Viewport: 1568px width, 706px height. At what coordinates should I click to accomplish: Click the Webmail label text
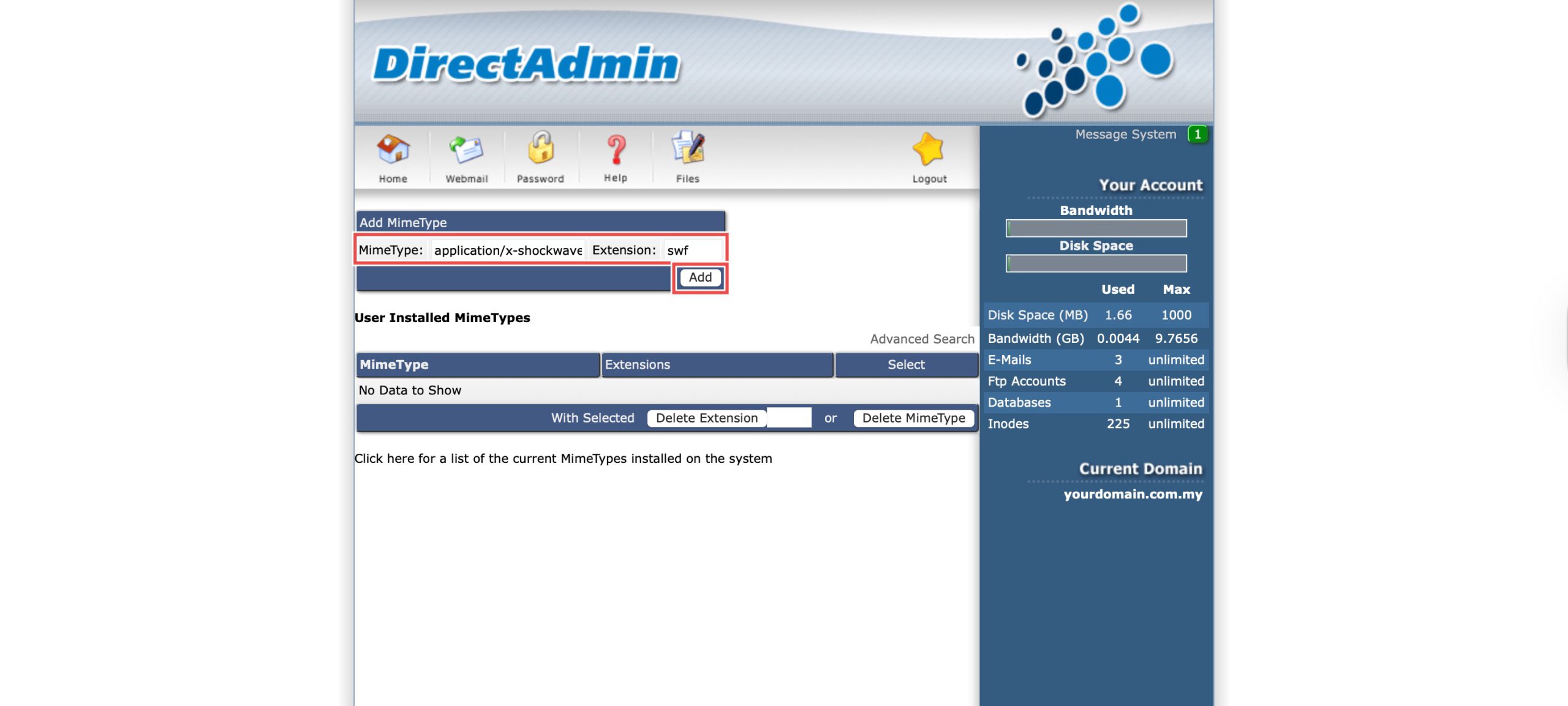(466, 179)
